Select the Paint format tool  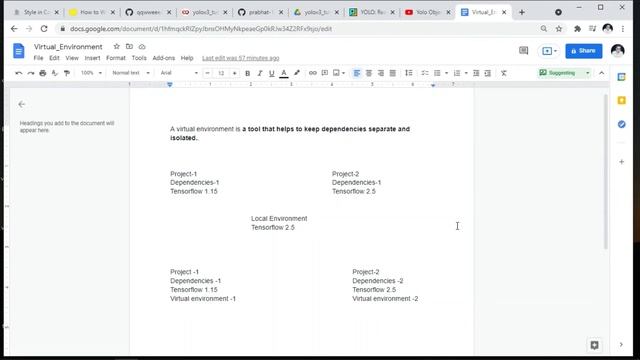tap(67, 73)
